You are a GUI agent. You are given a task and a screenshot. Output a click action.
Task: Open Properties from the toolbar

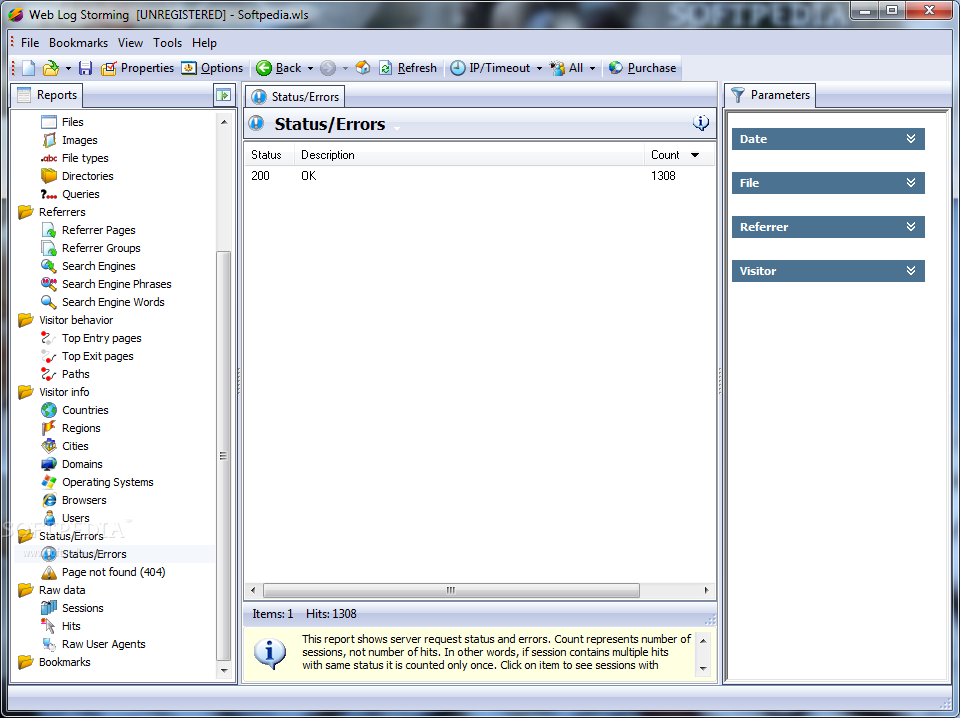click(x=138, y=68)
